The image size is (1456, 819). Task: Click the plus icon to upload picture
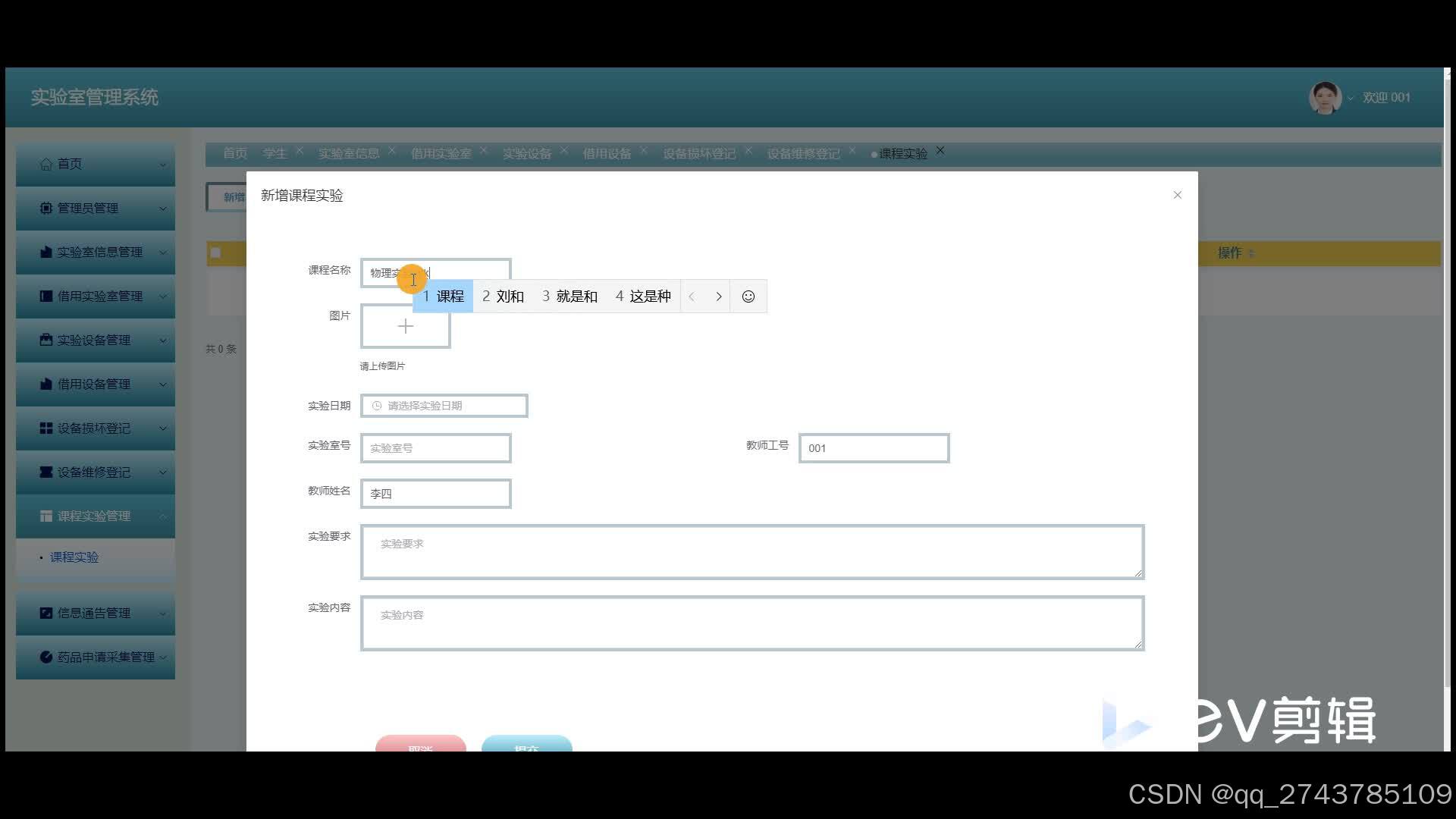click(x=405, y=326)
